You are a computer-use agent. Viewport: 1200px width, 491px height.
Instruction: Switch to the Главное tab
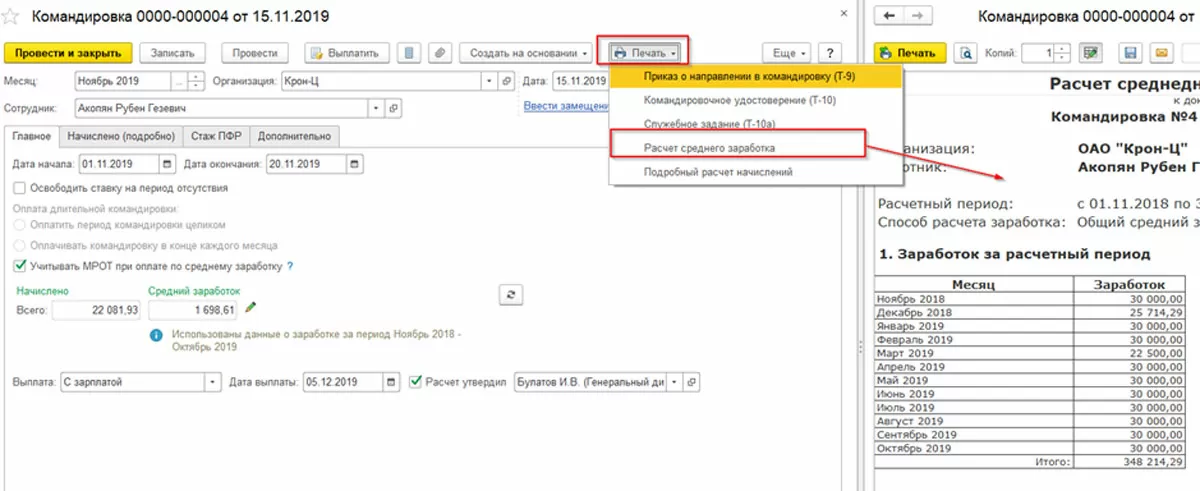point(30,137)
